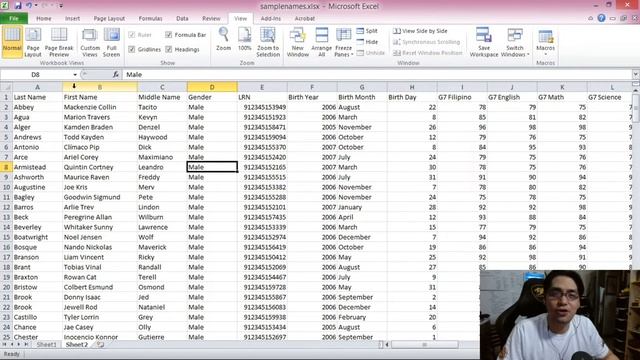Open Excel Help question mark
Image resolution: width=640 pixels, height=360 pixels.
click(601, 18)
